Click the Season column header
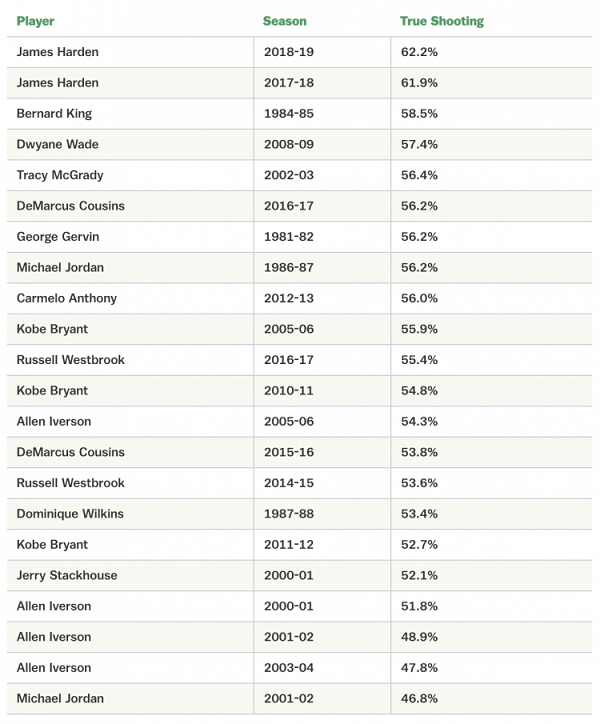The height and width of the screenshot is (724, 600). [284, 21]
